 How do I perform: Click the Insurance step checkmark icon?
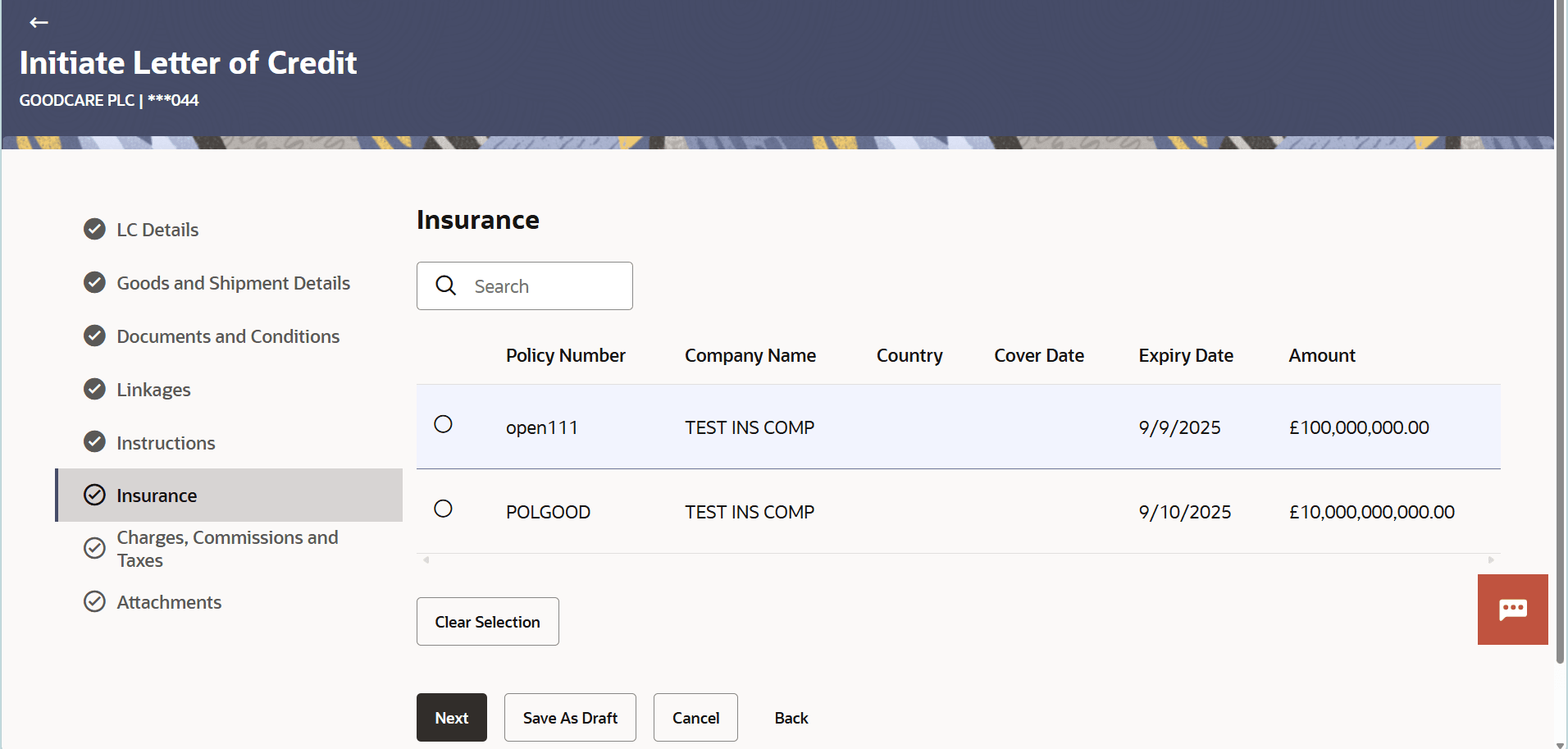tap(95, 495)
